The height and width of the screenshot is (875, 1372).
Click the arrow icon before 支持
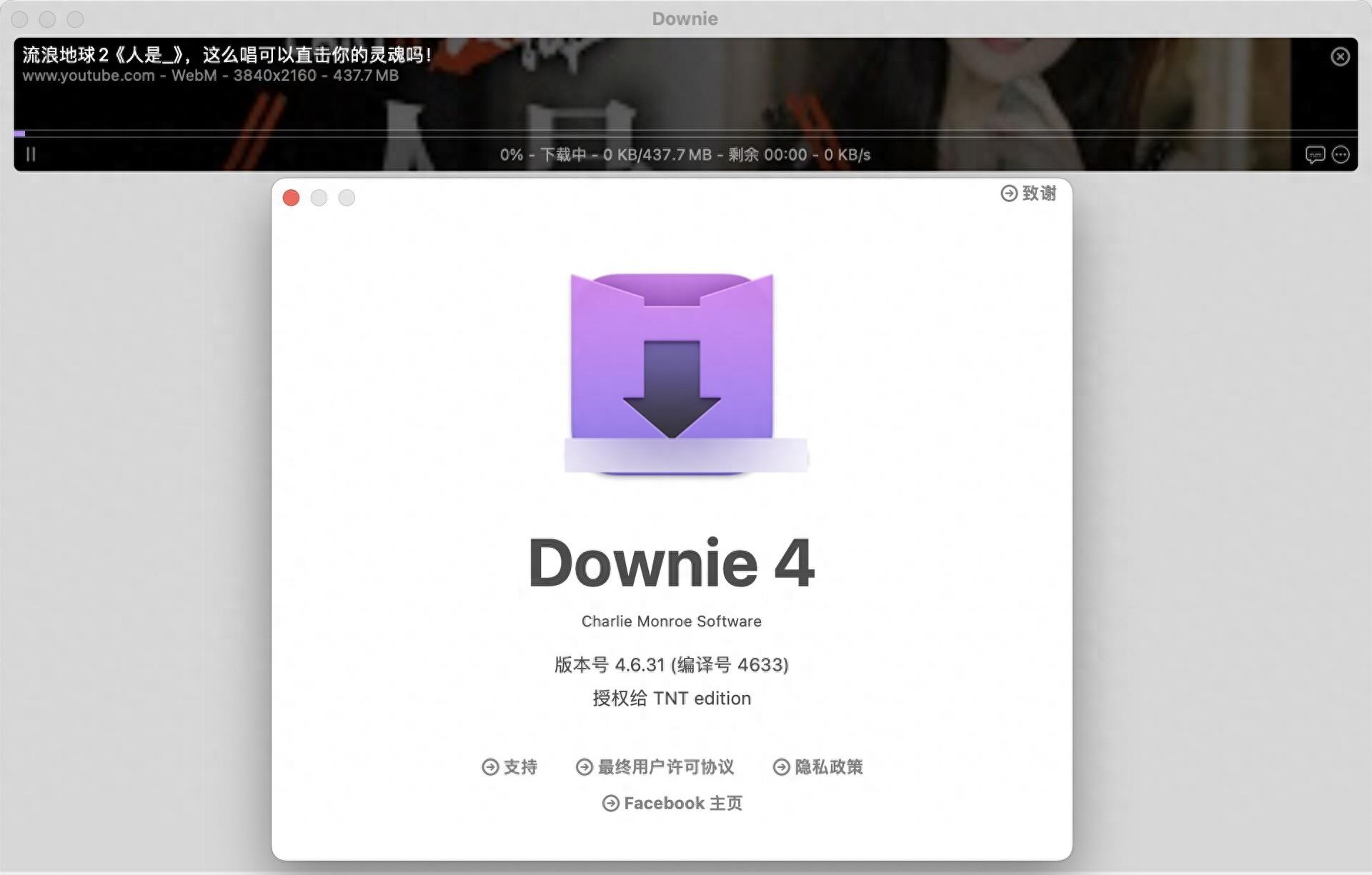tap(489, 767)
